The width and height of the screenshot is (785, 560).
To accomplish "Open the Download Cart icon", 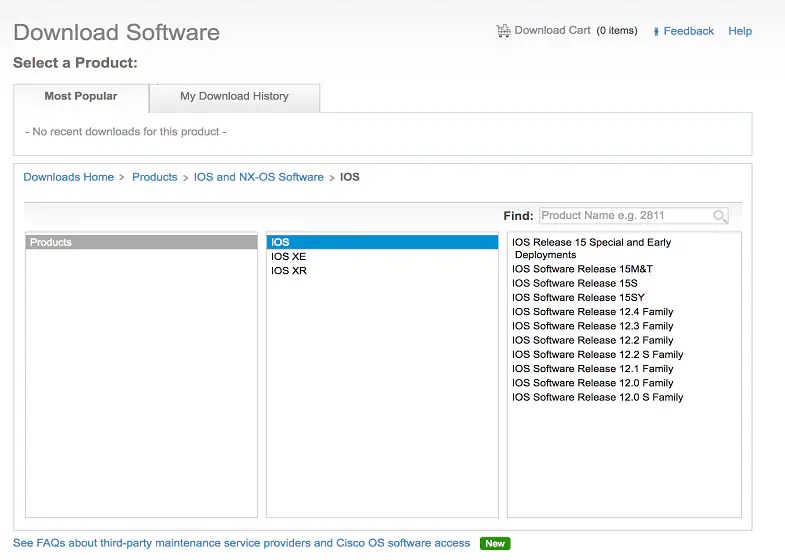I will [x=503, y=31].
